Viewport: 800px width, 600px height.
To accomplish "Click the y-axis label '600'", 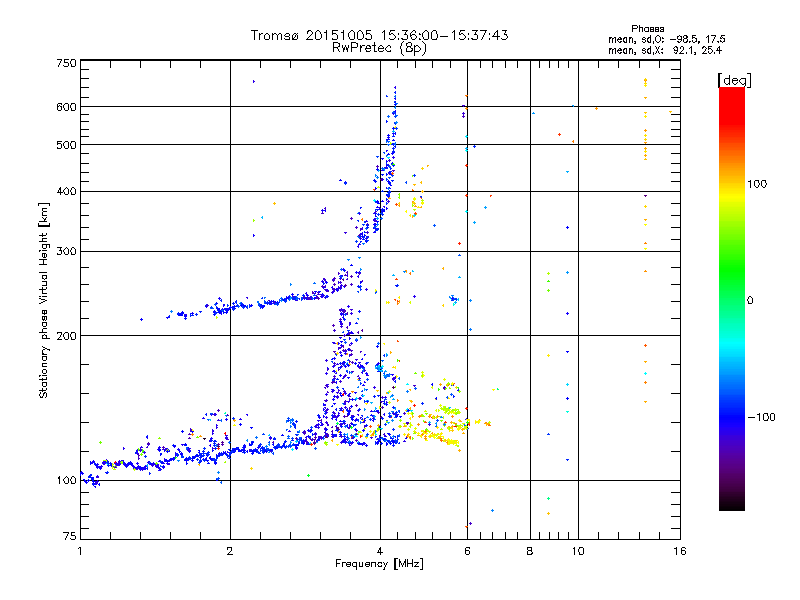I will point(66,107).
